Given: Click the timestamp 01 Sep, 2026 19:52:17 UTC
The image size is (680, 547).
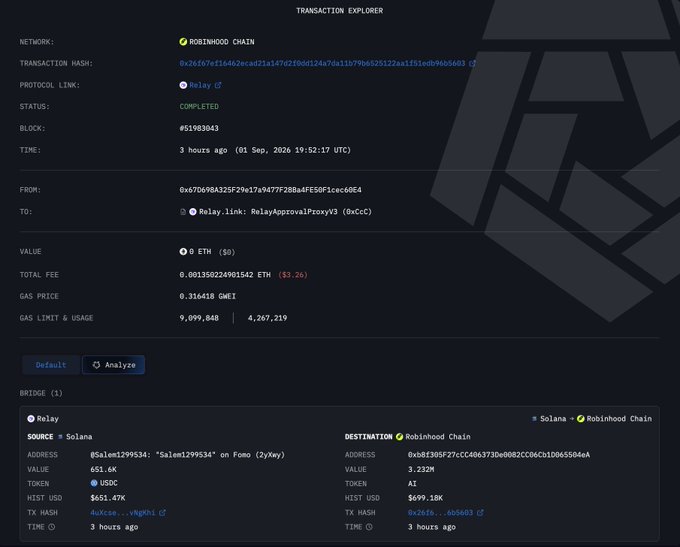Looking at the screenshot, I should [293, 150].
